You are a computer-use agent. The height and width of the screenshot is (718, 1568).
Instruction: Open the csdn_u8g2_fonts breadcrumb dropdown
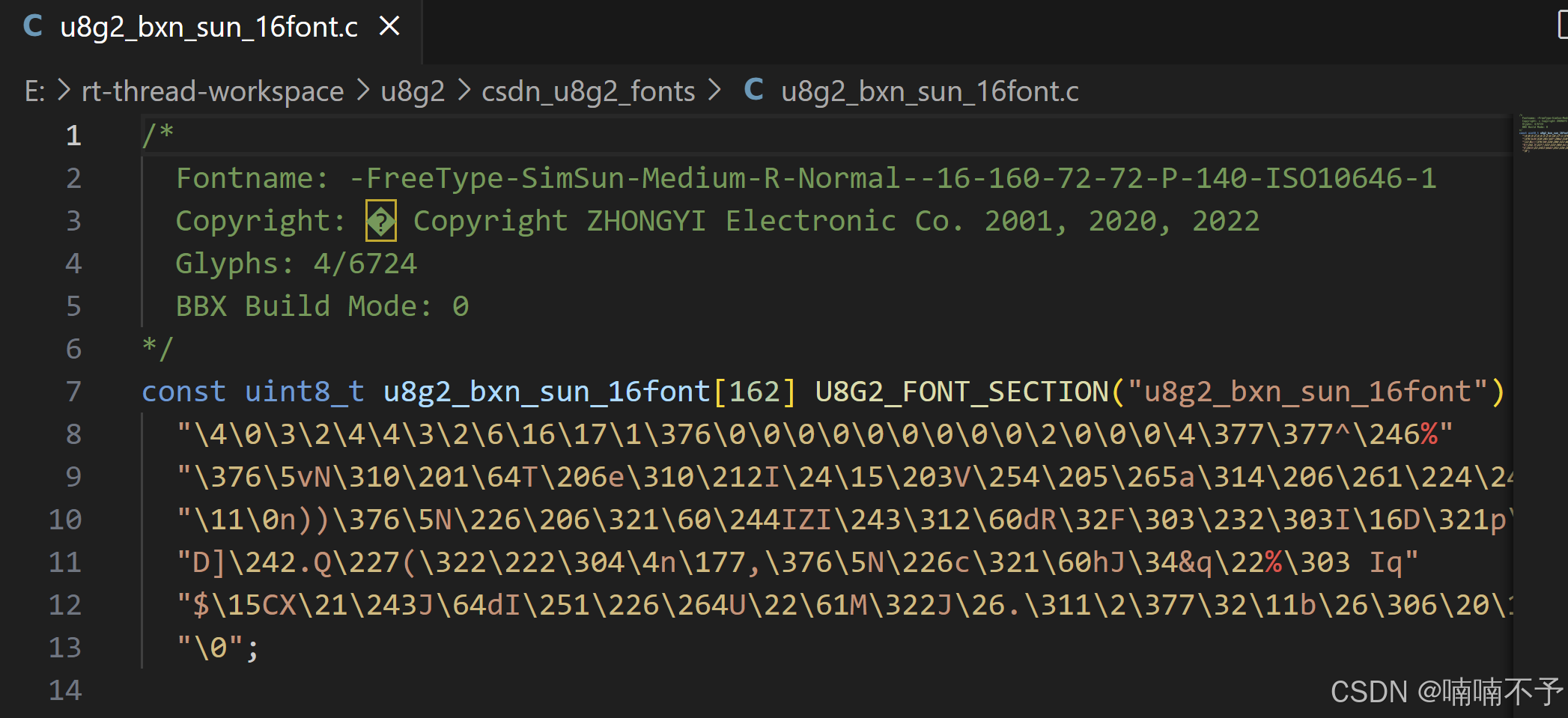point(588,90)
